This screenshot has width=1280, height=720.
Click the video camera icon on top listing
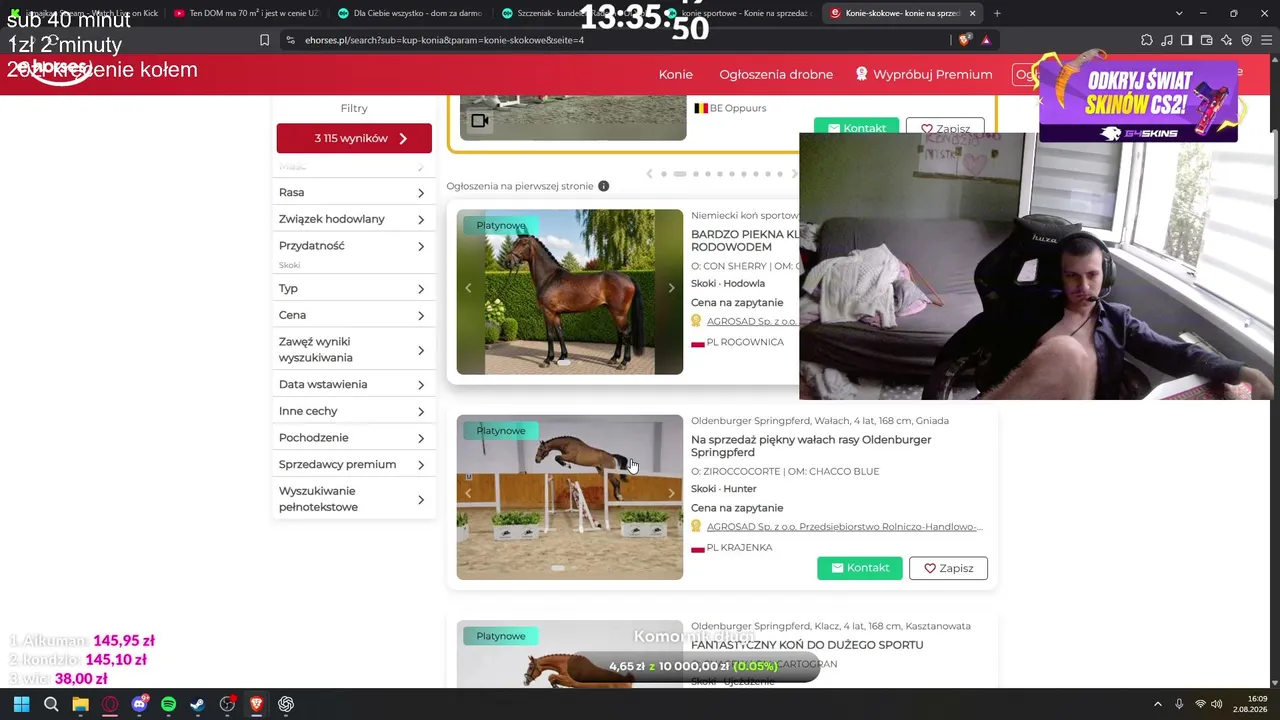[480, 121]
